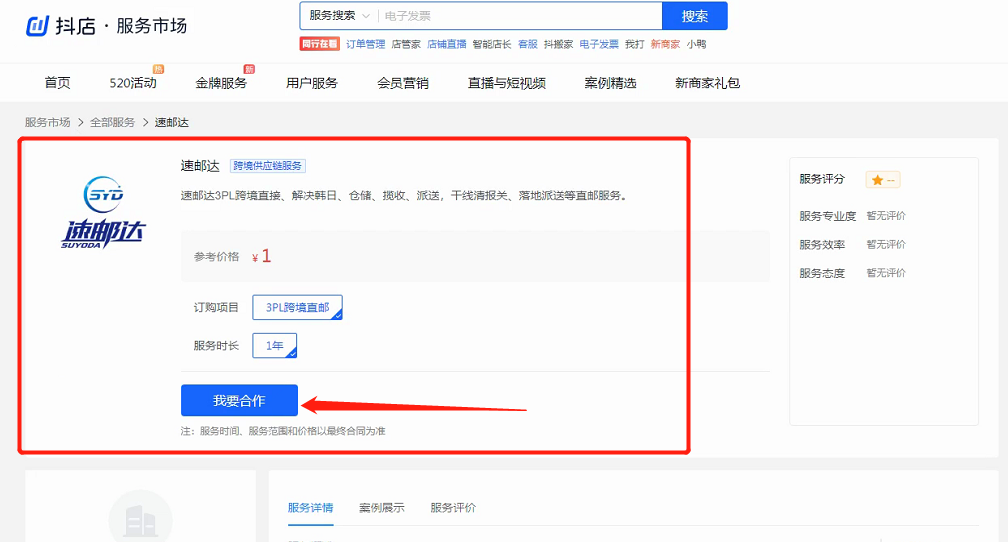Open the 订单管理 quick link

pyautogui.click(x=365, y=44)
